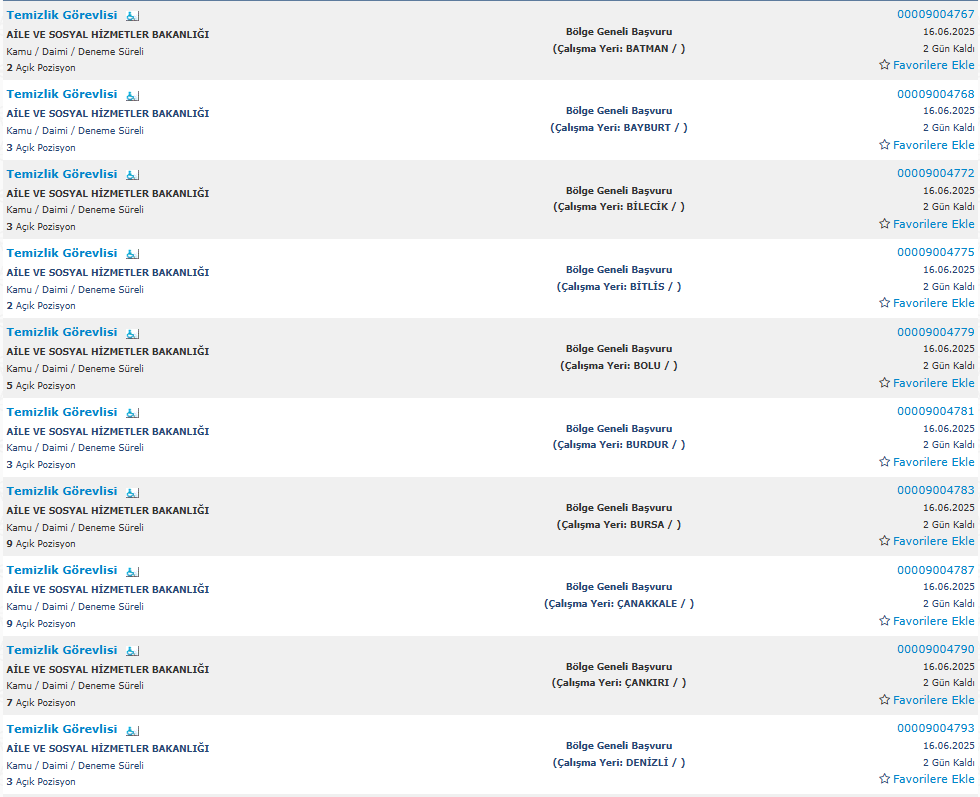Click the disability icon in the ÇANKIRI listing

click(x=132, y=651)
